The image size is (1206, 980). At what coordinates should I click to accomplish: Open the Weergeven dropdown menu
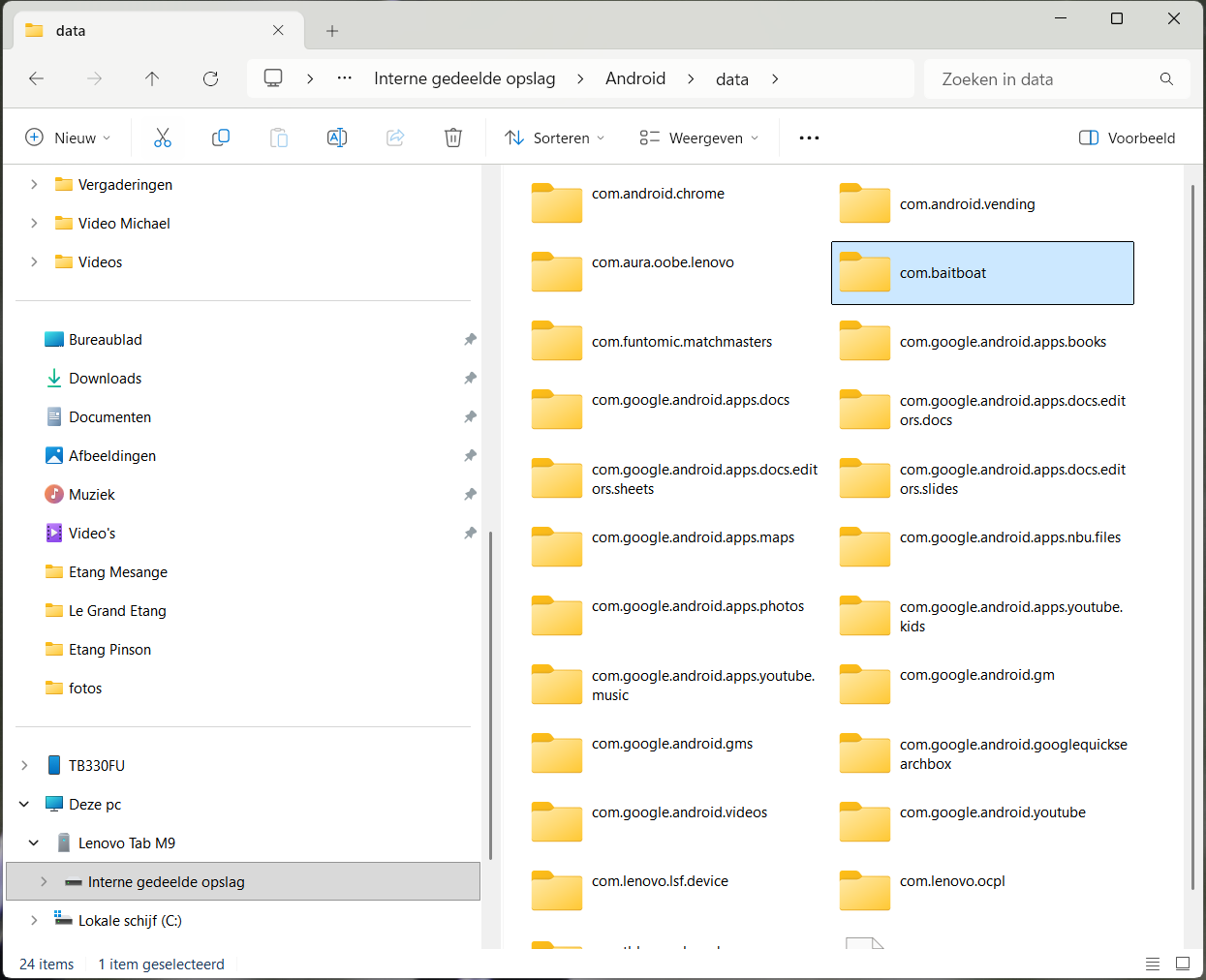(698, 138)
